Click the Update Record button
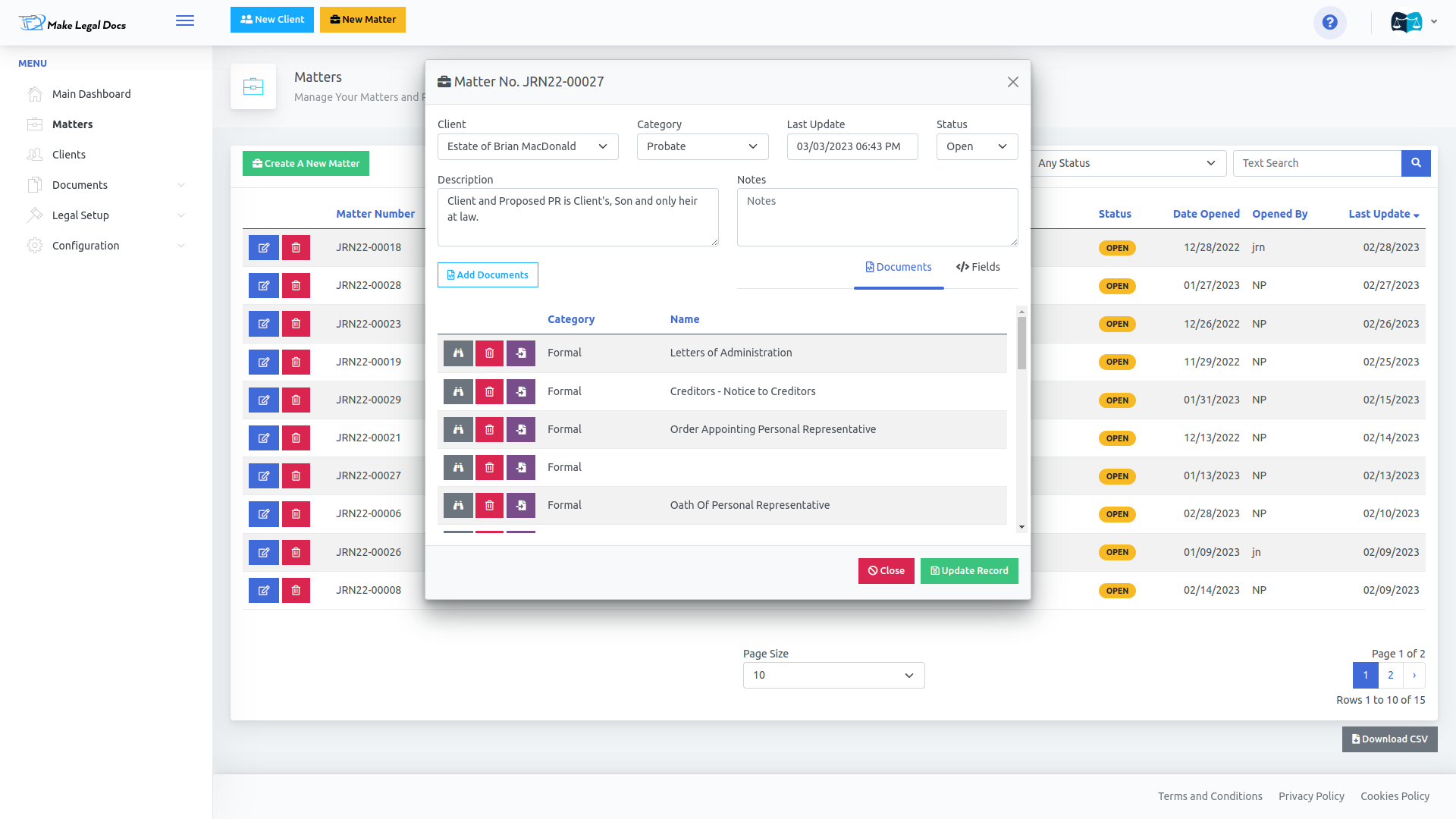Screen dimensions: 1456x819 969,571
